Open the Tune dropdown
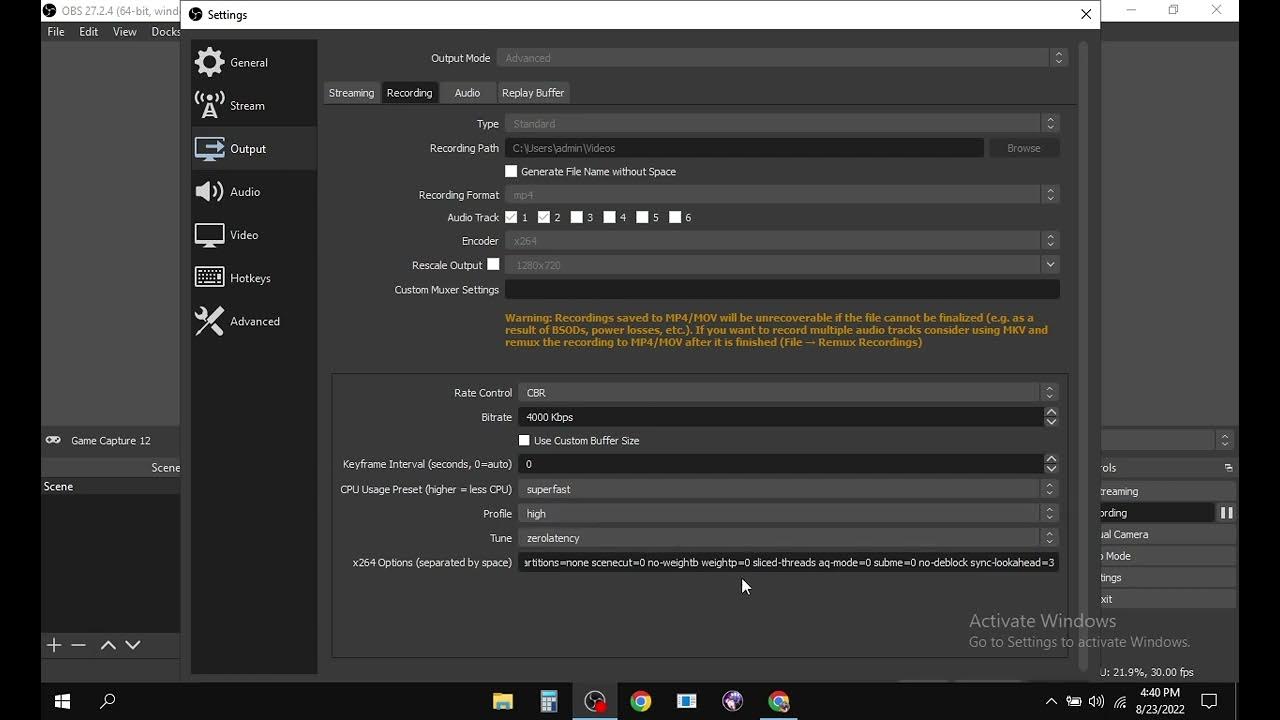This screenshot has height=720, width=1280. pyautogui.click(x=788, y=537)
